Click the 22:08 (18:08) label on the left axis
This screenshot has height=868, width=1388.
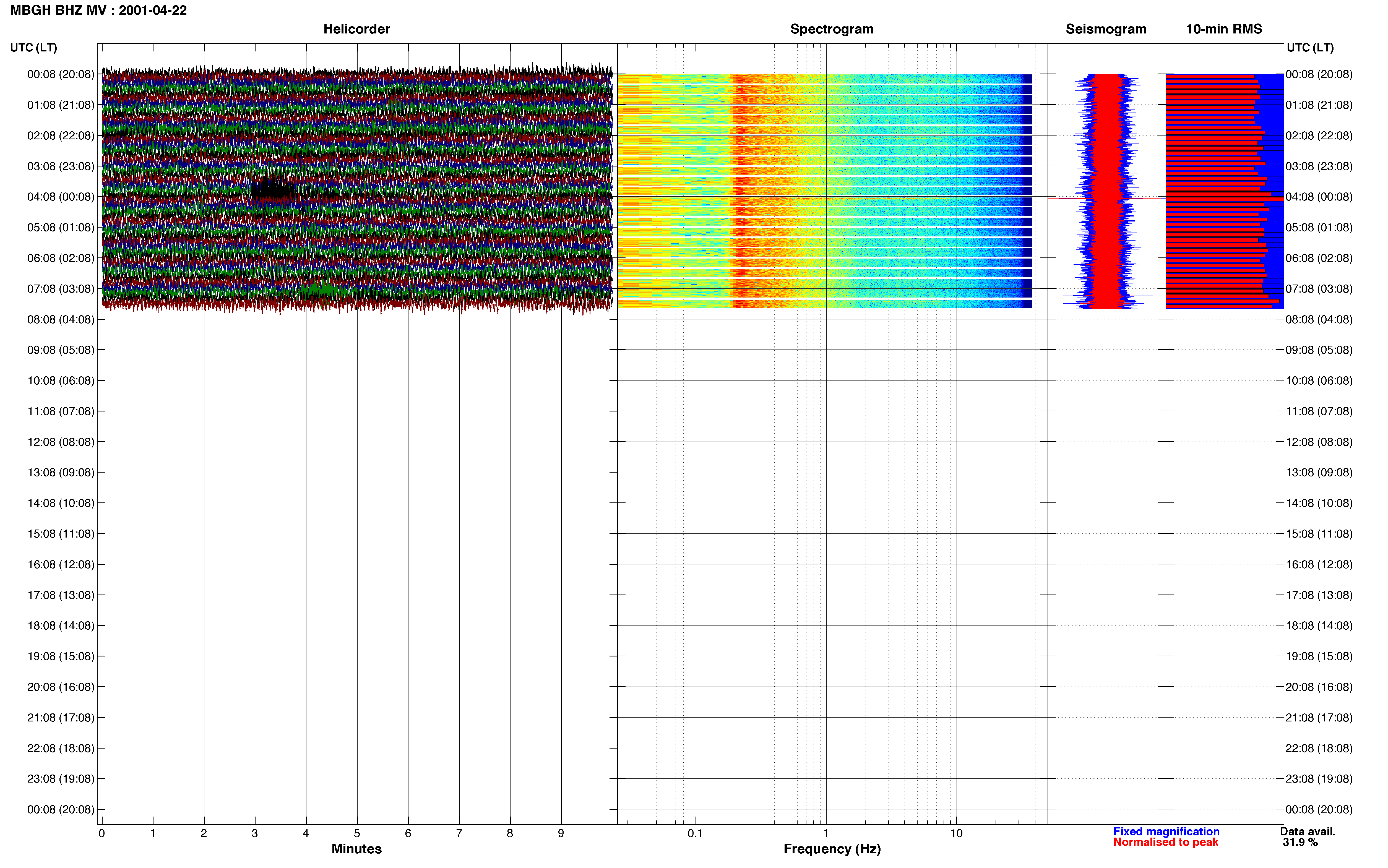coord(61,749)
